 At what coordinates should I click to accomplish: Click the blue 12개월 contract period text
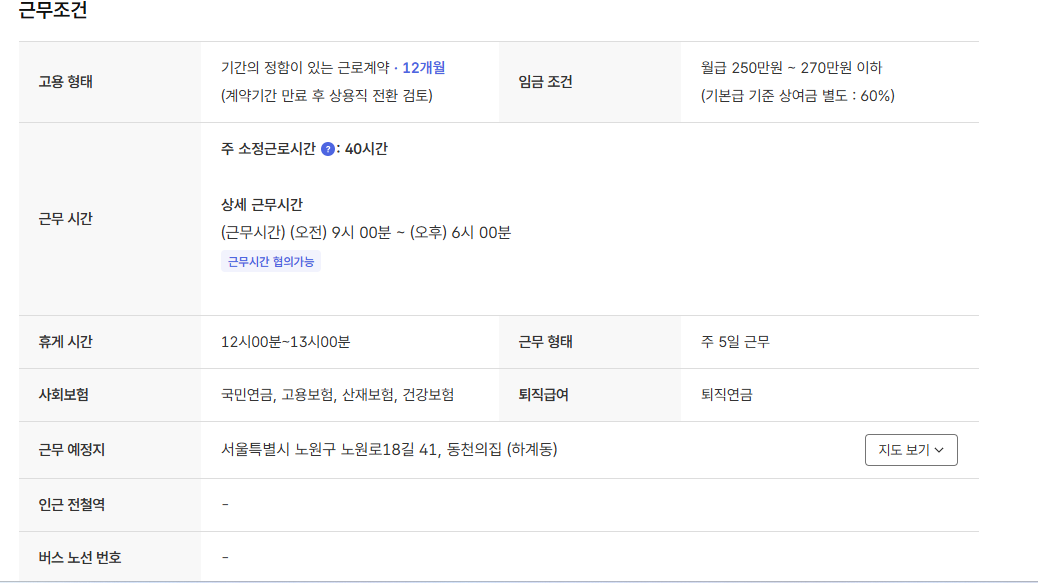coord(424,68)
